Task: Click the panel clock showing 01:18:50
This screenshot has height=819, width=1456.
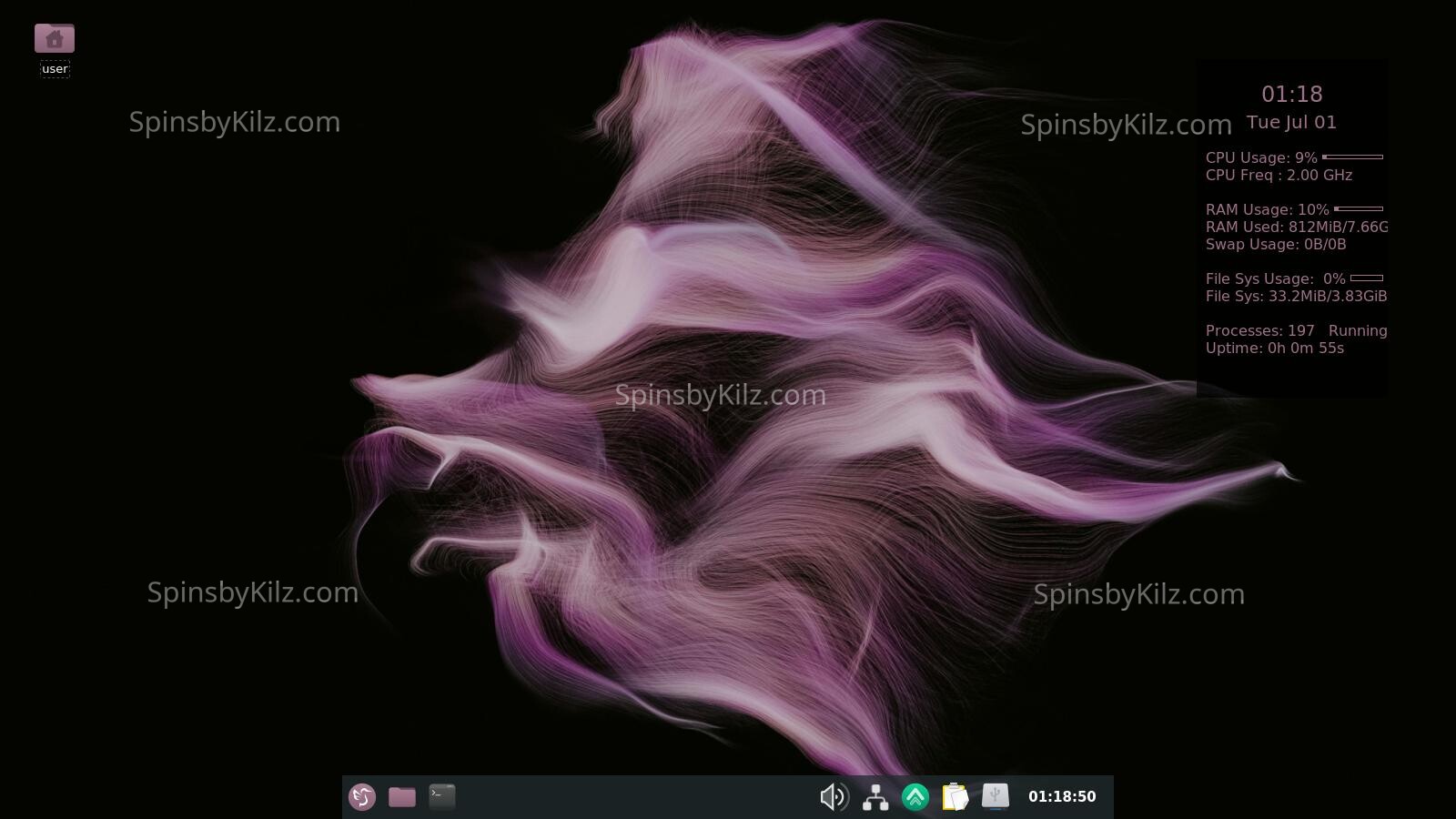Action: (x=1062, y=796)
